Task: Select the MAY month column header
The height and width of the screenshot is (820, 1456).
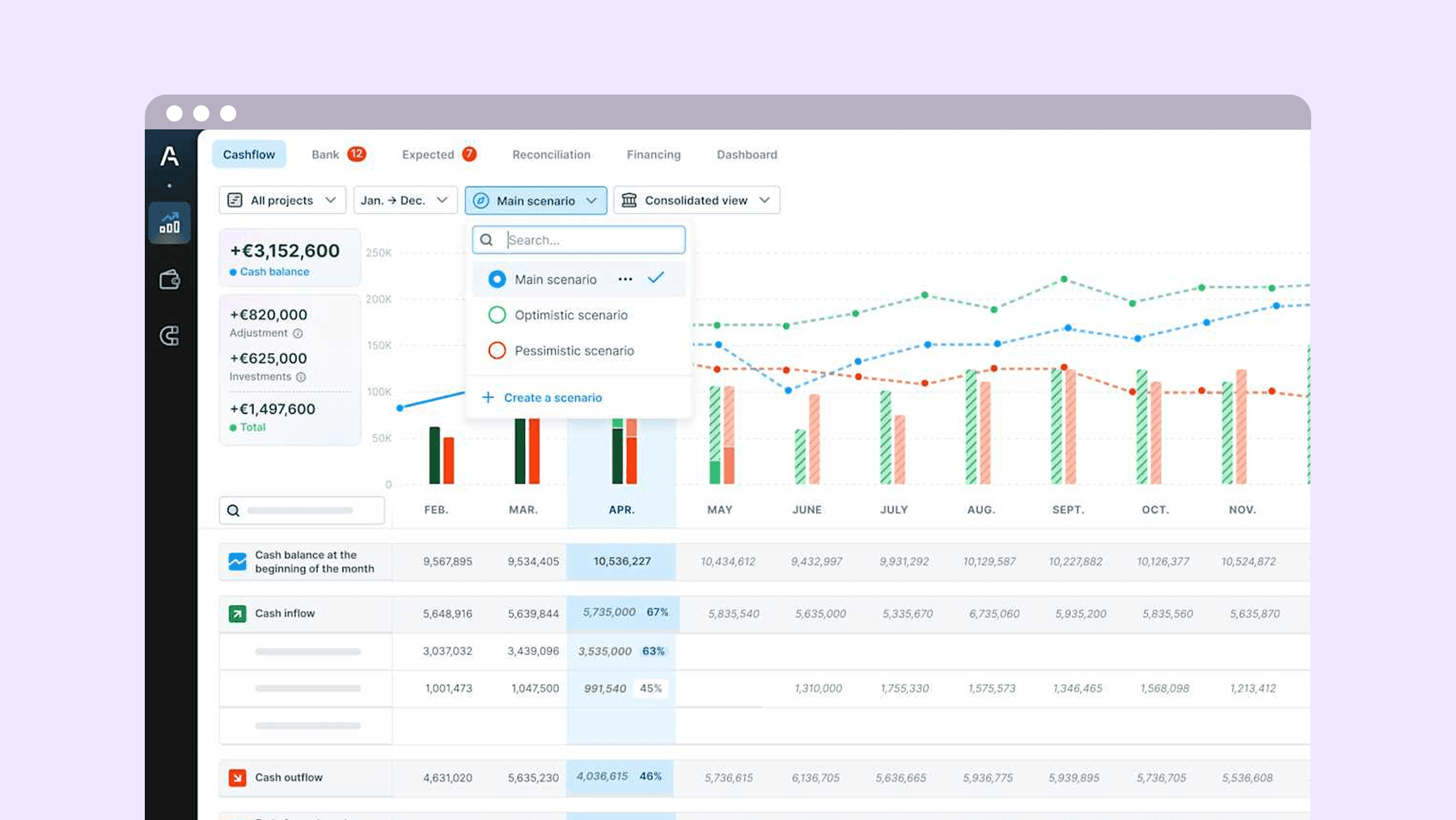Action: [720, 509]
